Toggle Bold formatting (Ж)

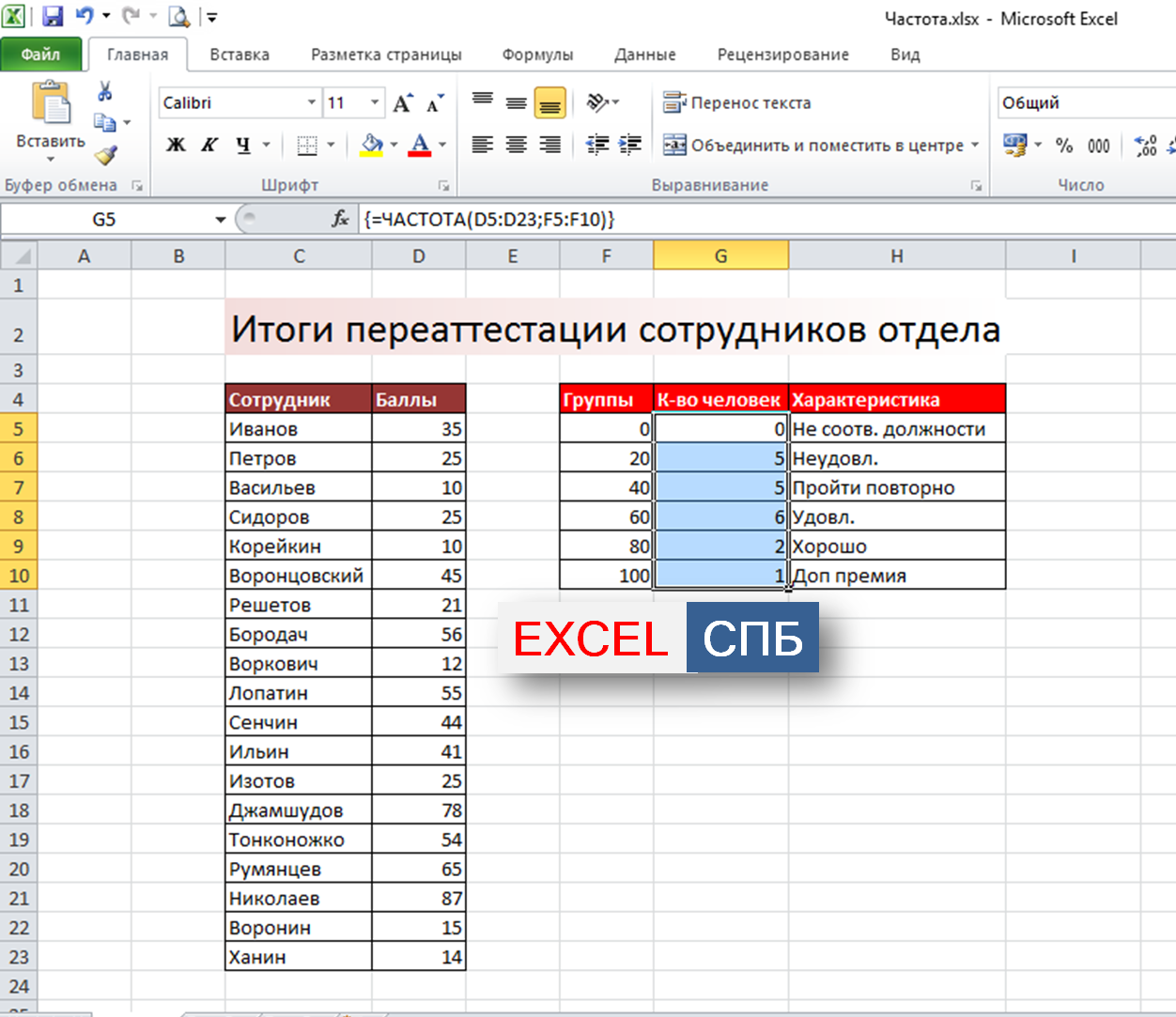176,145
